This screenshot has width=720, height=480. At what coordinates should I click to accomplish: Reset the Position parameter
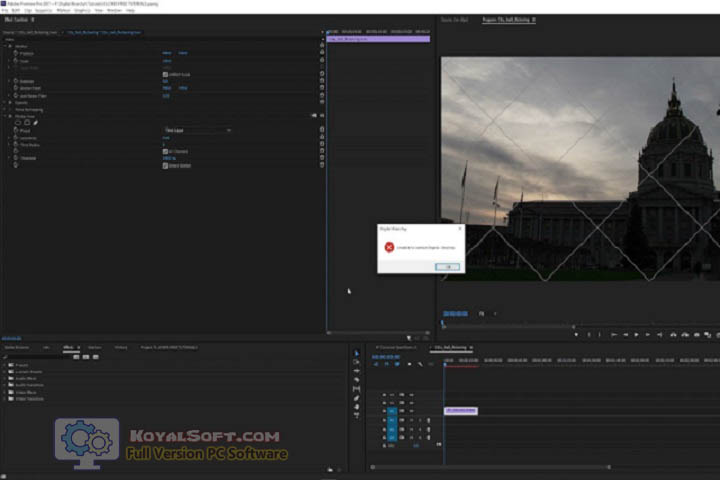pyautogui.click(x=322, y=52)
